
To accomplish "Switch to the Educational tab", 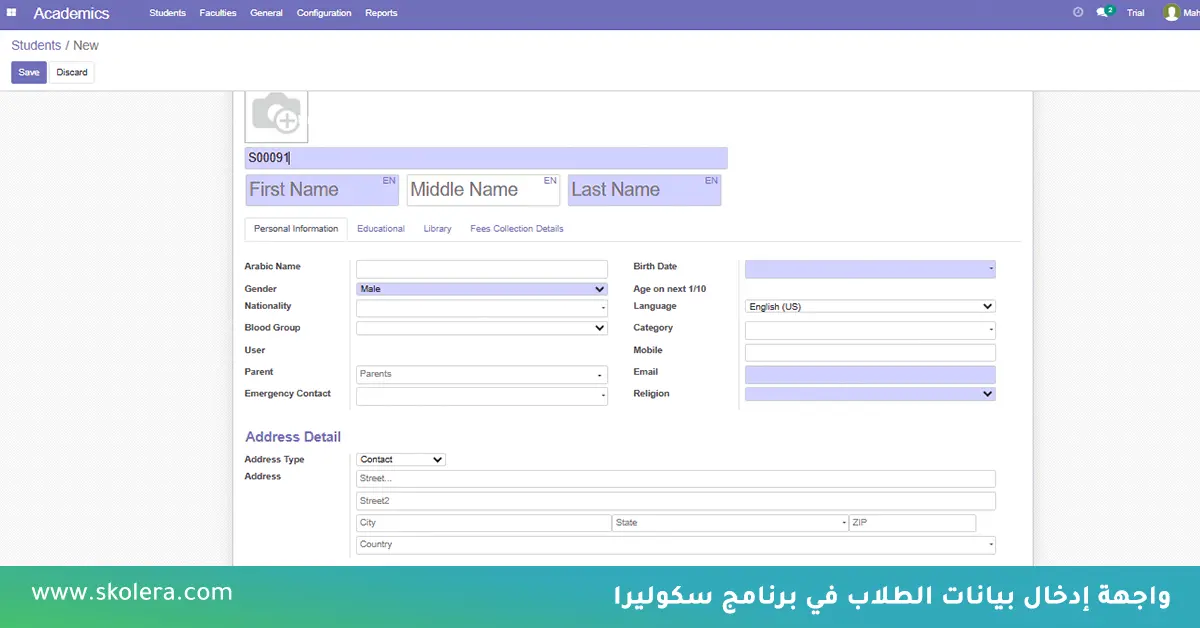I will 381,229.
